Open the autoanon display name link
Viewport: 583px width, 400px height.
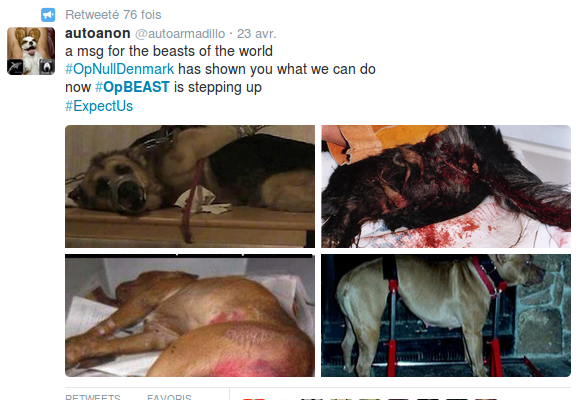click(x=97, y=33)
